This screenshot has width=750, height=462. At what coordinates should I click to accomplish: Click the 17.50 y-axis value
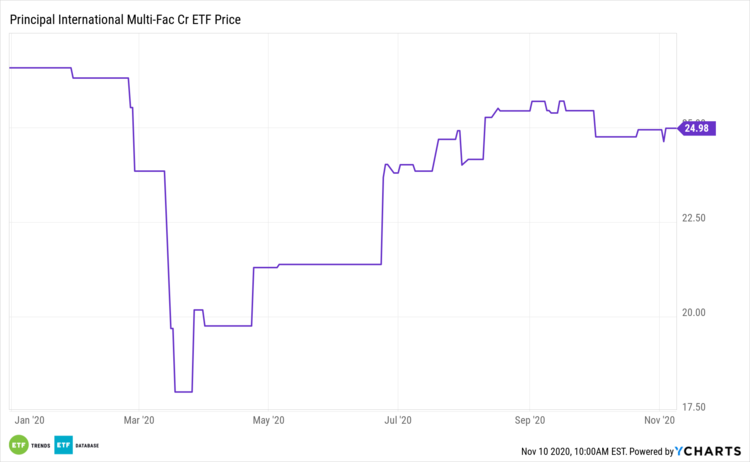click(x=694, y=406)
